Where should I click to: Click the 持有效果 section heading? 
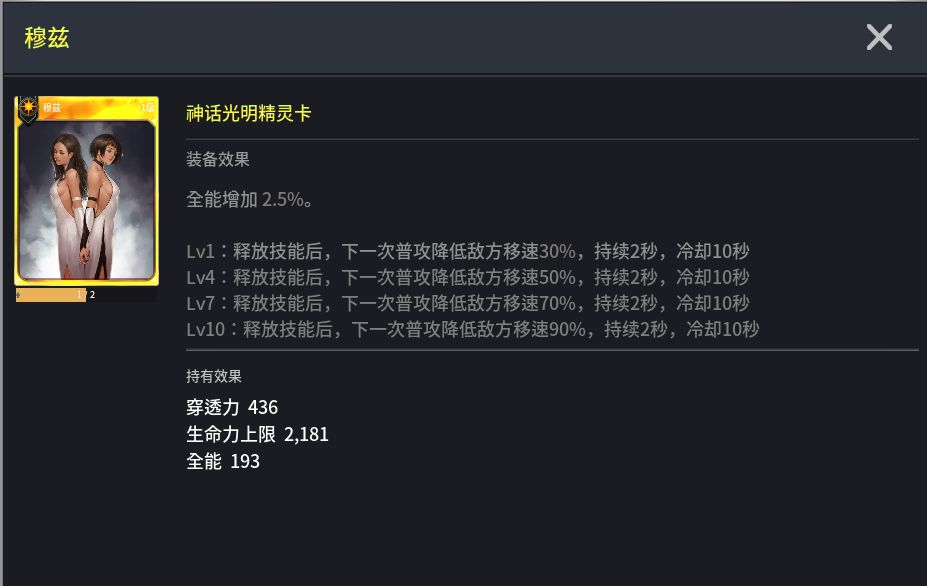(213, 376)
